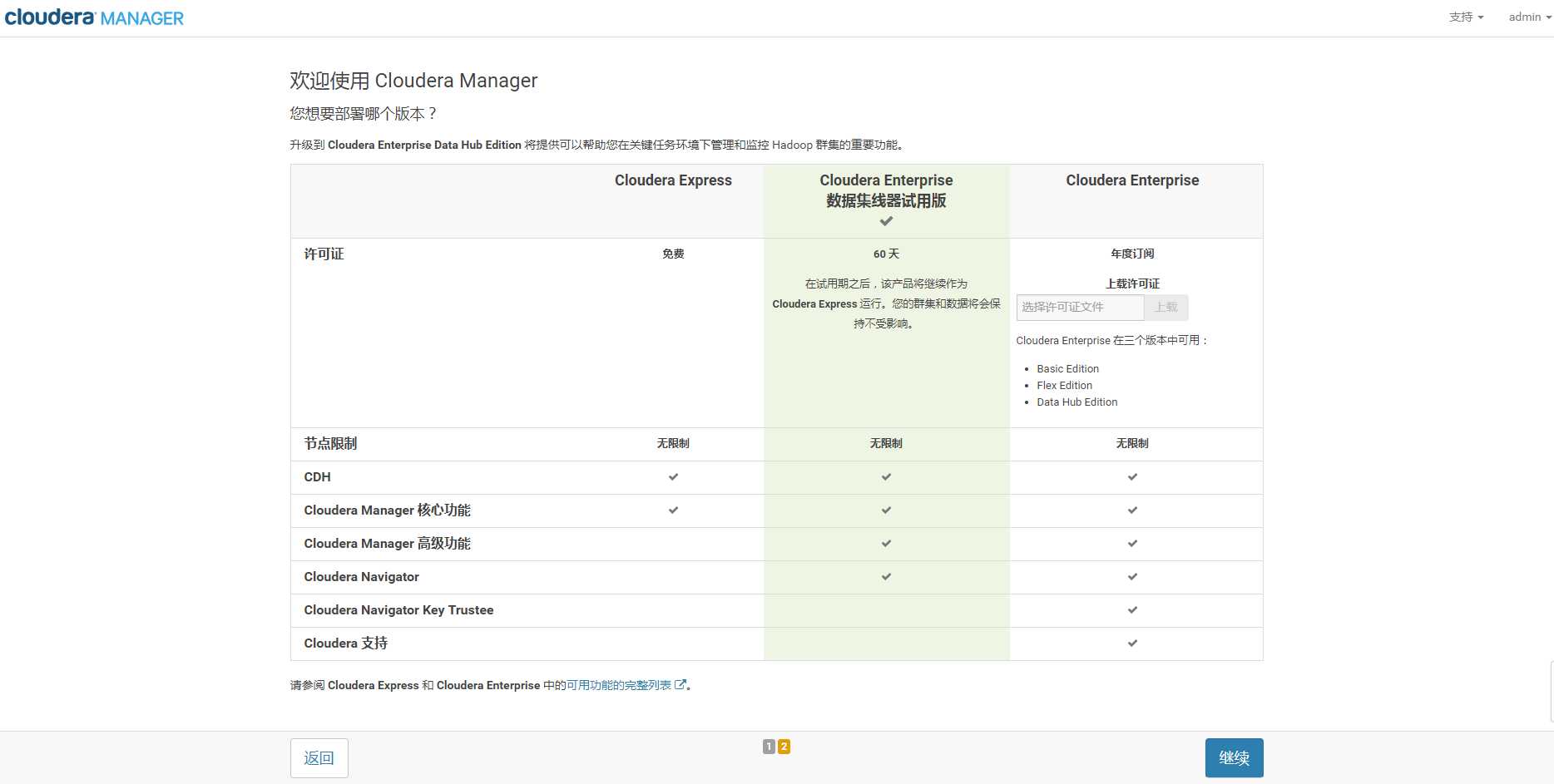The height and width of the screenshot is (784, 1554).
Task: Click the 上载 upload button
Action: pyautogui.click(x=1166, y=308)
